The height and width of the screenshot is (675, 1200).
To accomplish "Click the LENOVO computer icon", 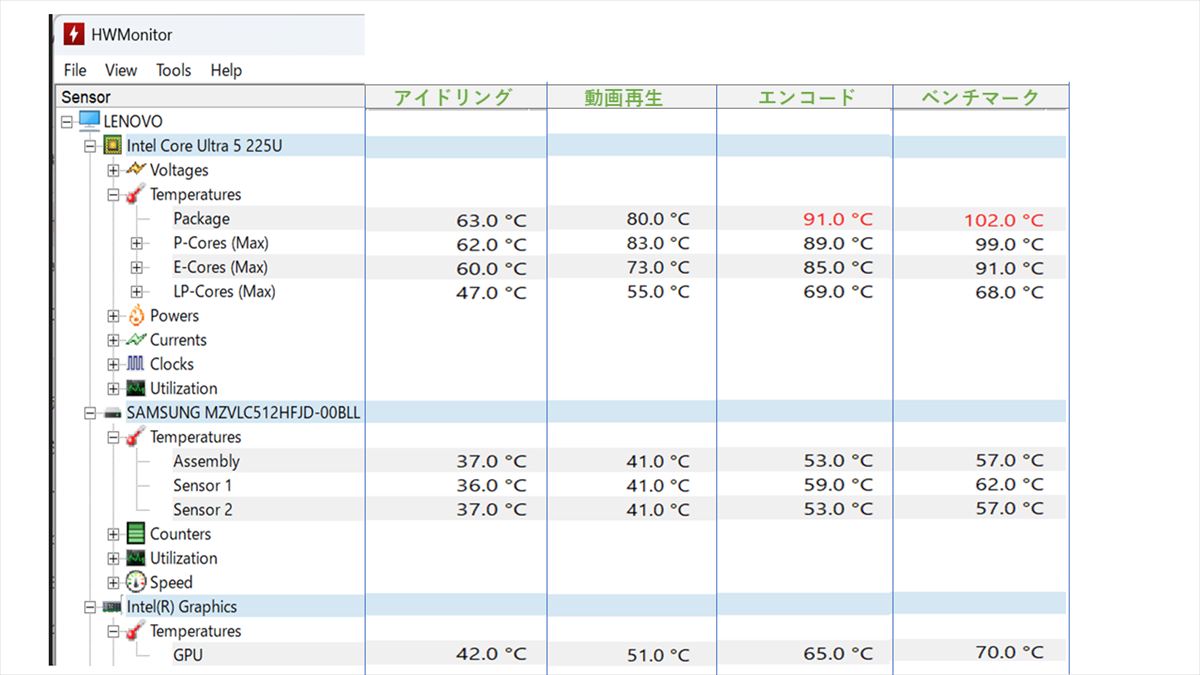I will pos(89,121).
